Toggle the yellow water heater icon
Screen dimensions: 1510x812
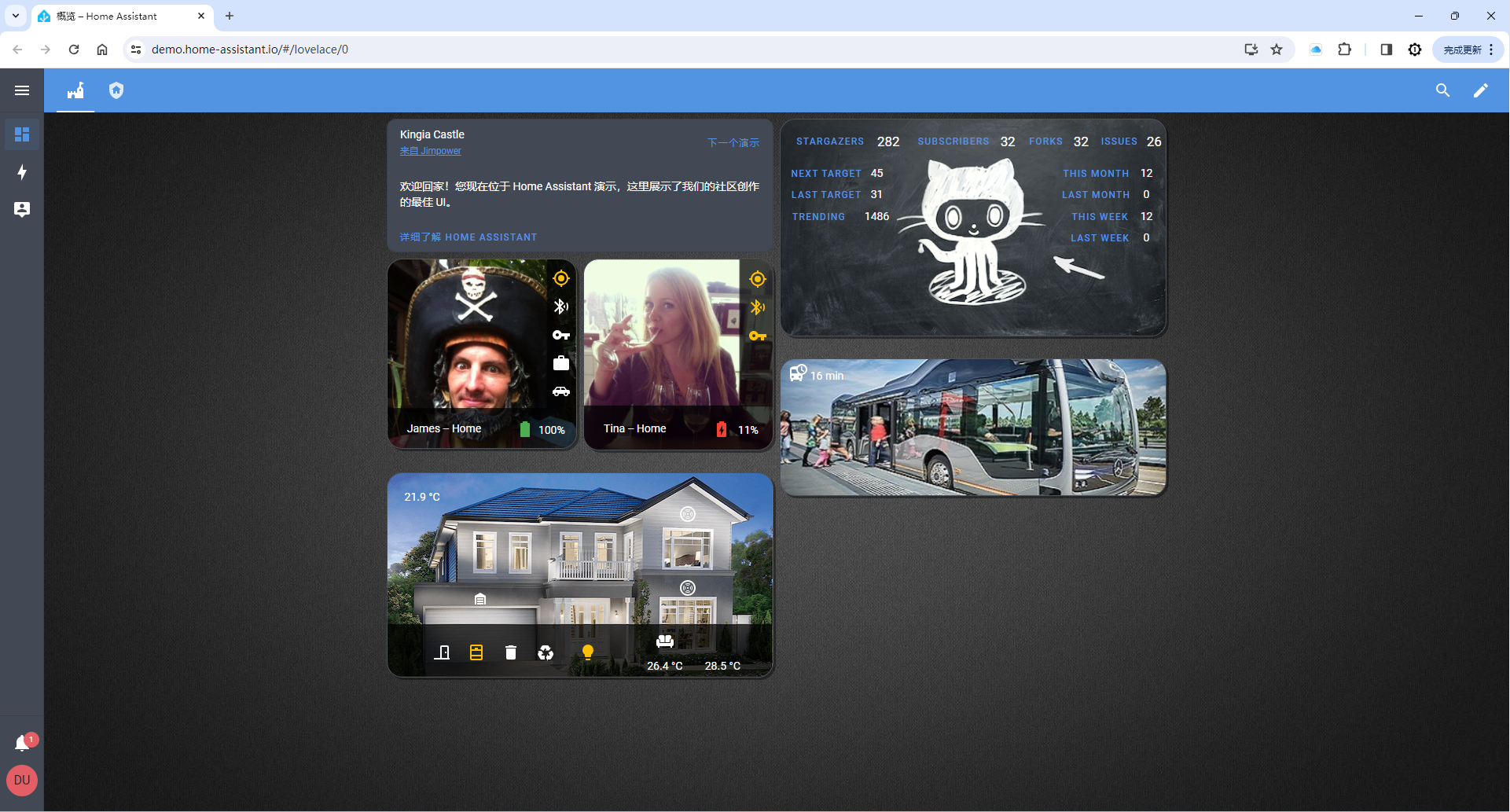(x=476, y=652)
